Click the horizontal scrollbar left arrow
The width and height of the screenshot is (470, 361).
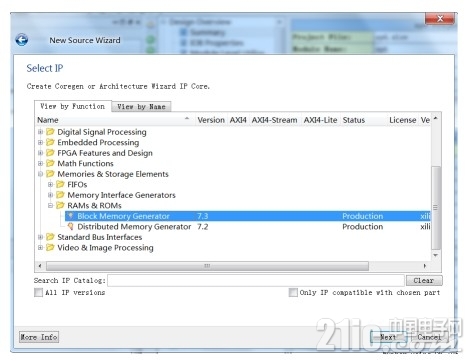40,266
